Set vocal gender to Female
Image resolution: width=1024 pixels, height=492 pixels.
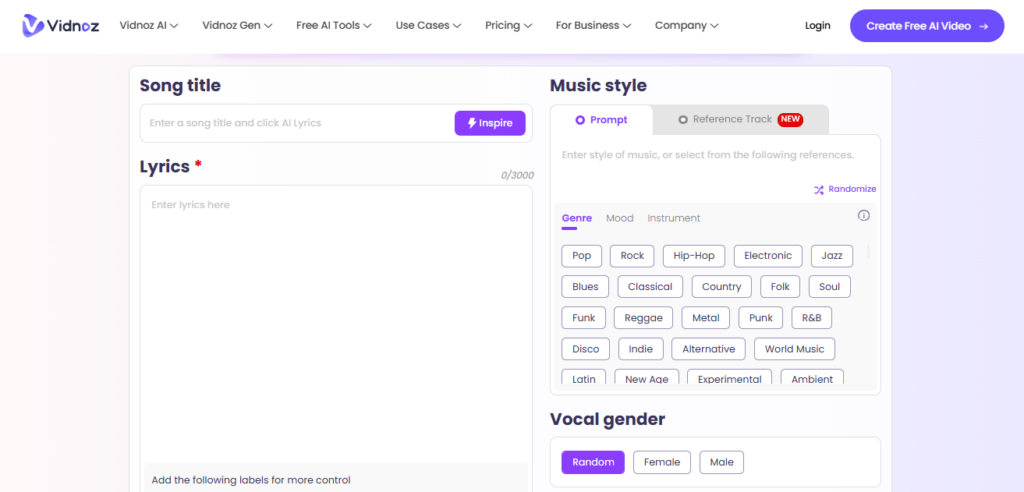(662, 462)
